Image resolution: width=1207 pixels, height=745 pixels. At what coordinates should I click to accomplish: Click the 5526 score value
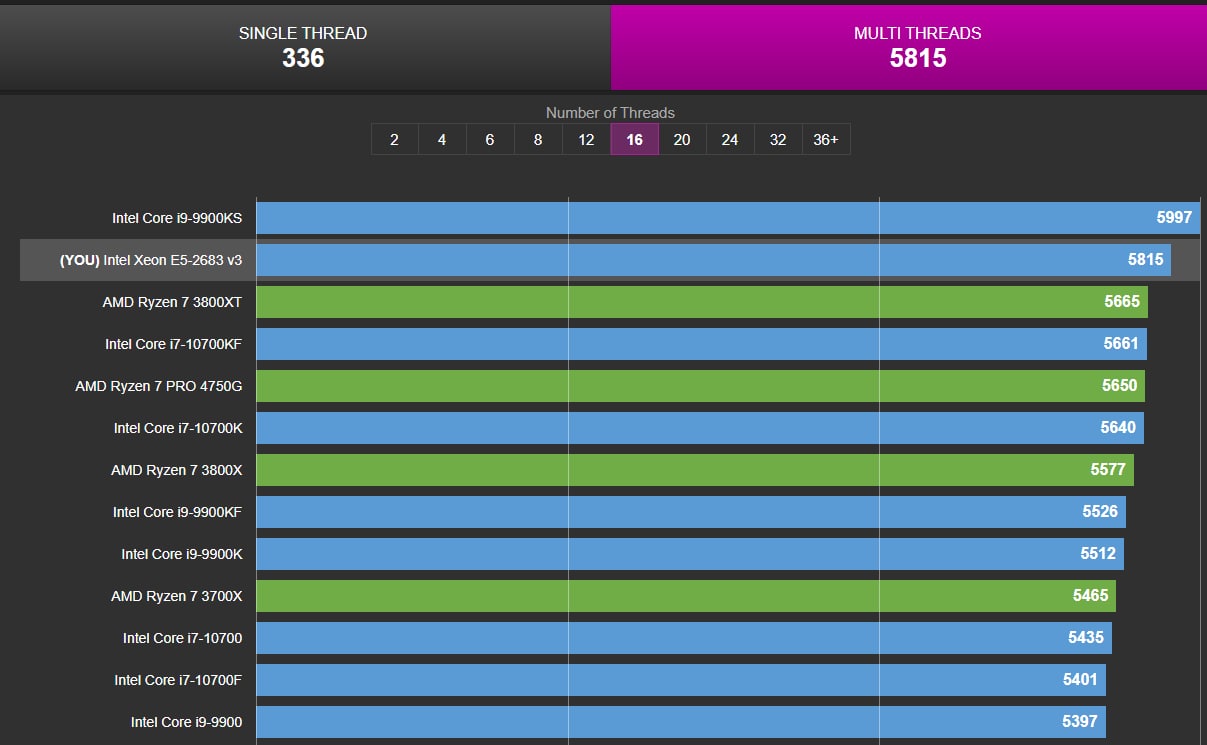[x=1100, y=511]
